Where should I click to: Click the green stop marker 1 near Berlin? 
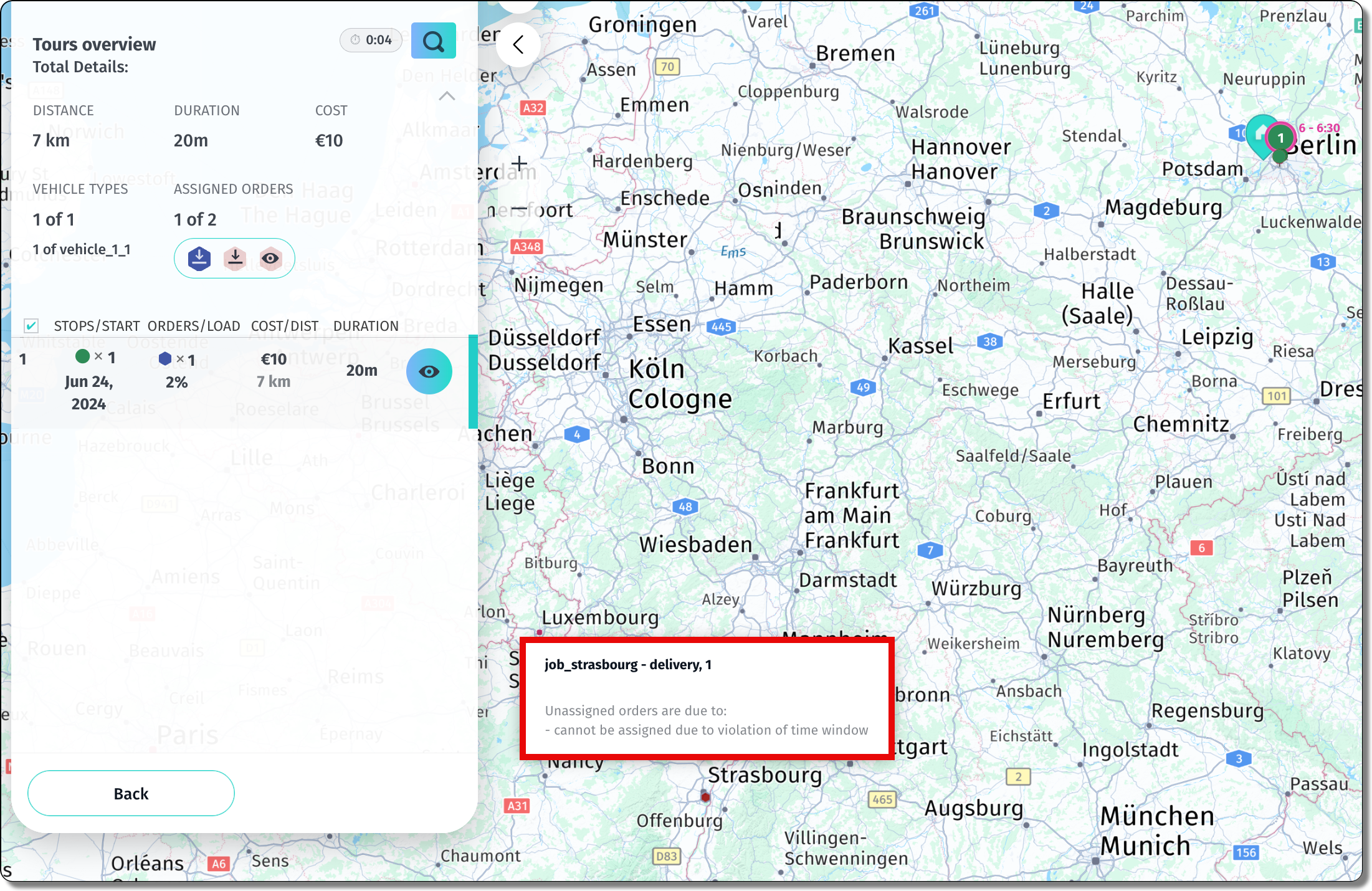(1280, 138)
